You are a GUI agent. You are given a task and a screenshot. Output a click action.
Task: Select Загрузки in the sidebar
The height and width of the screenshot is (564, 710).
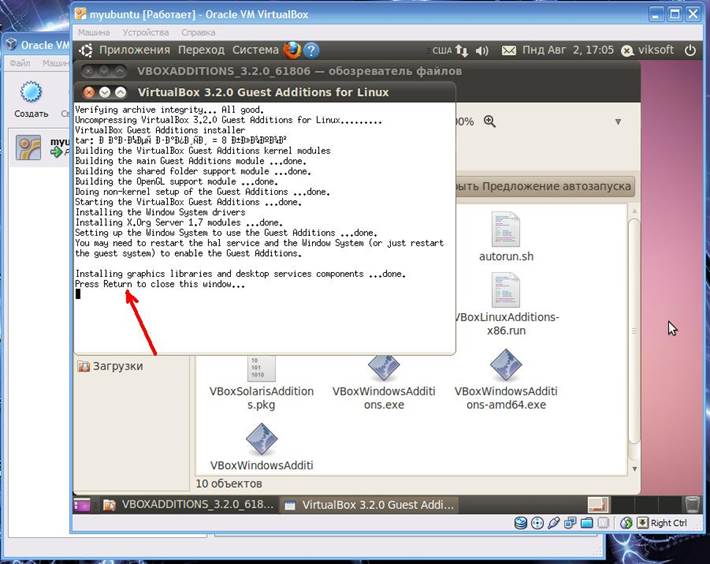pyautogui.click(x=110, y=366)
